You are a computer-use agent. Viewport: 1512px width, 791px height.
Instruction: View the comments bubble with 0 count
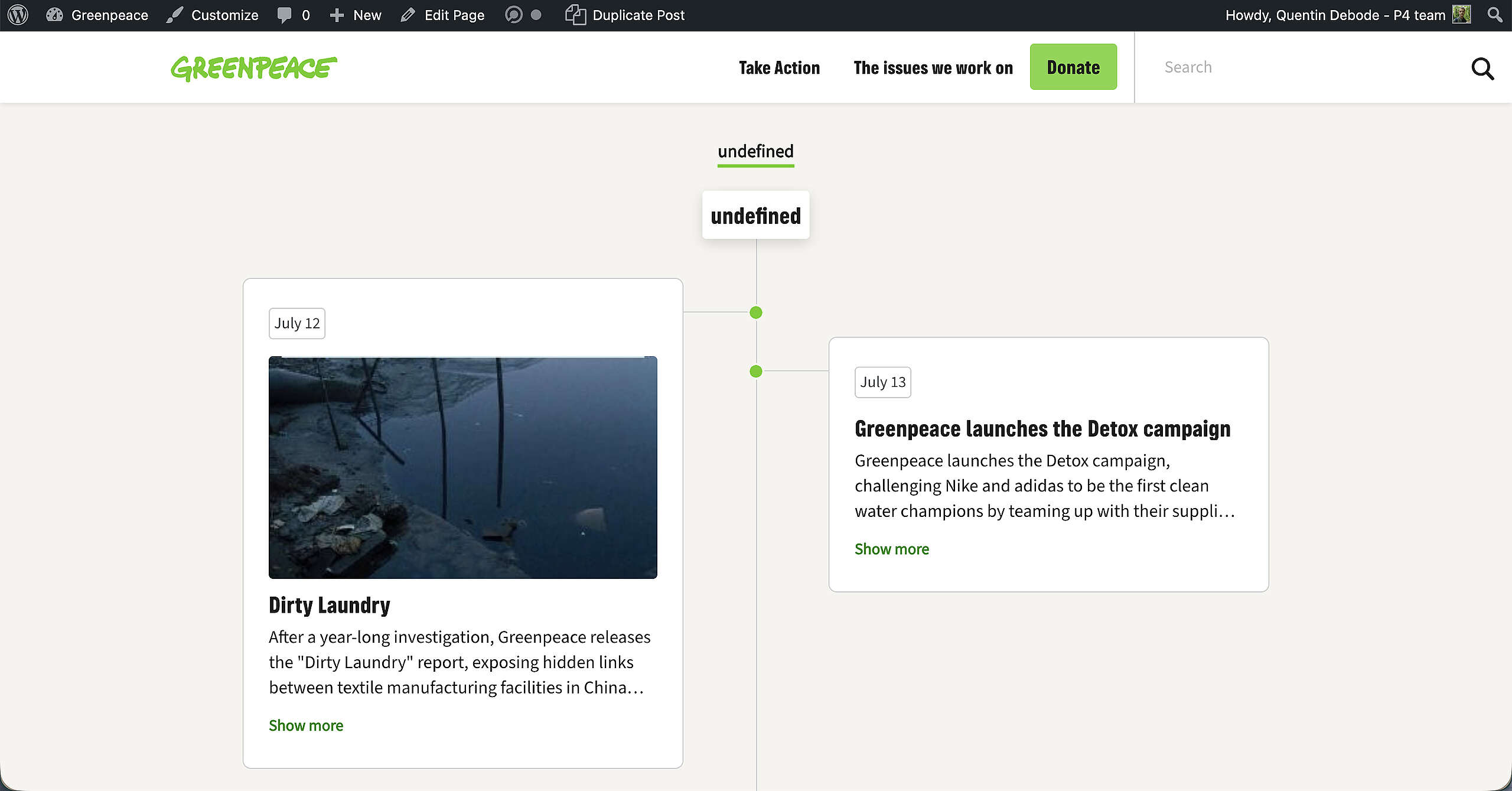294,15
